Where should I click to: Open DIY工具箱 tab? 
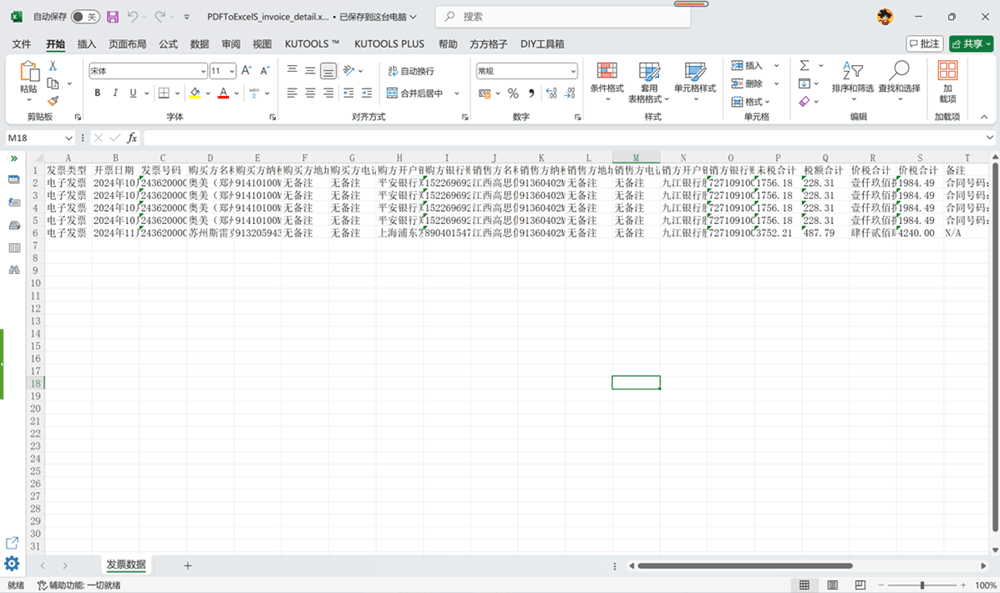coord(542,44)
